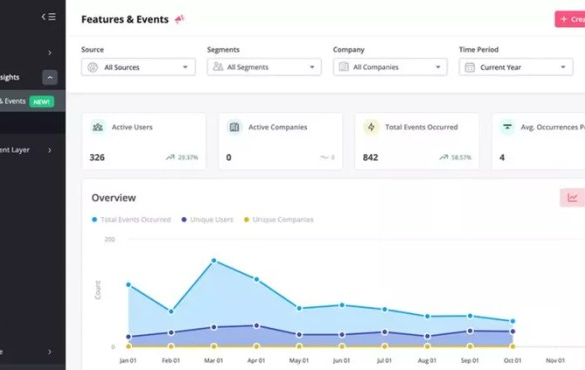The width and height of the screenshot is (585, 370).
Task: Click the megaphone icon beside Features & Events
Action: point(179,19)
